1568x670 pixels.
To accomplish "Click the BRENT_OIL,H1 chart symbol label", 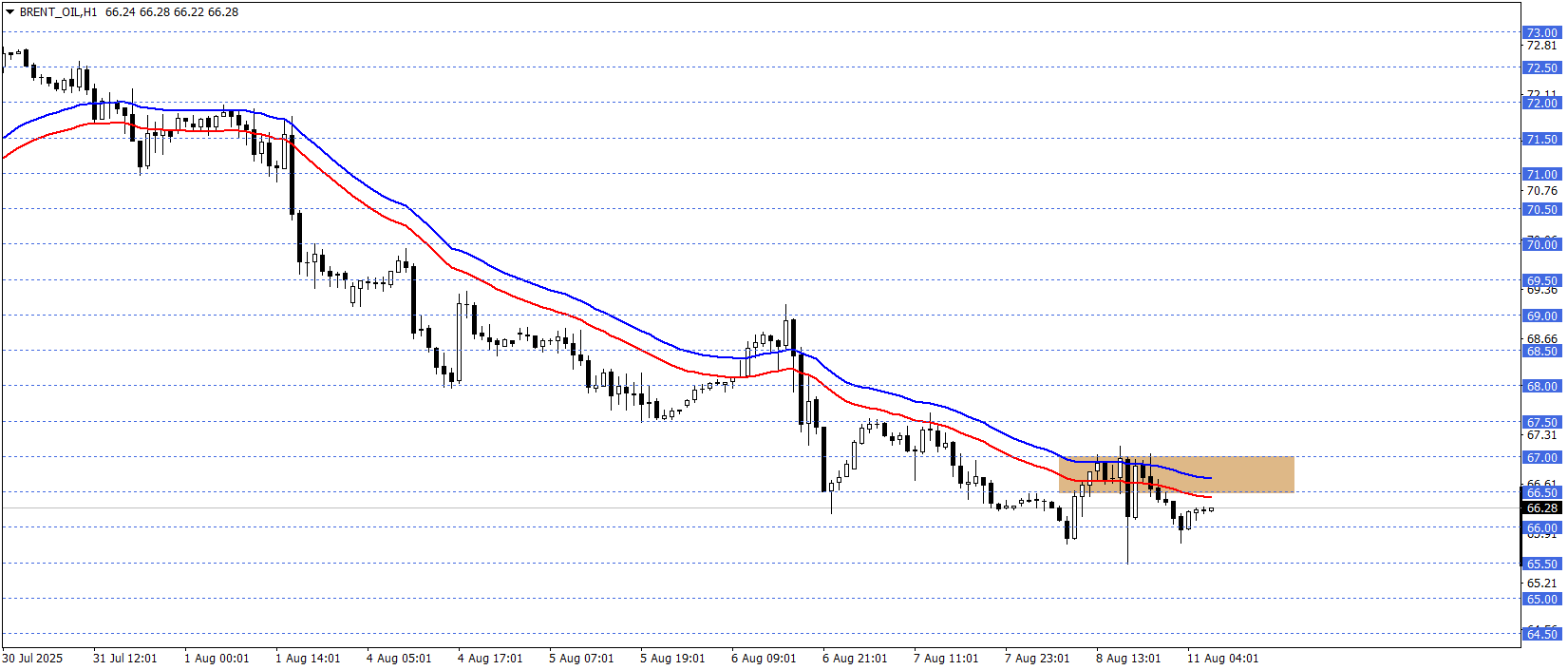I will coord(58,12).
